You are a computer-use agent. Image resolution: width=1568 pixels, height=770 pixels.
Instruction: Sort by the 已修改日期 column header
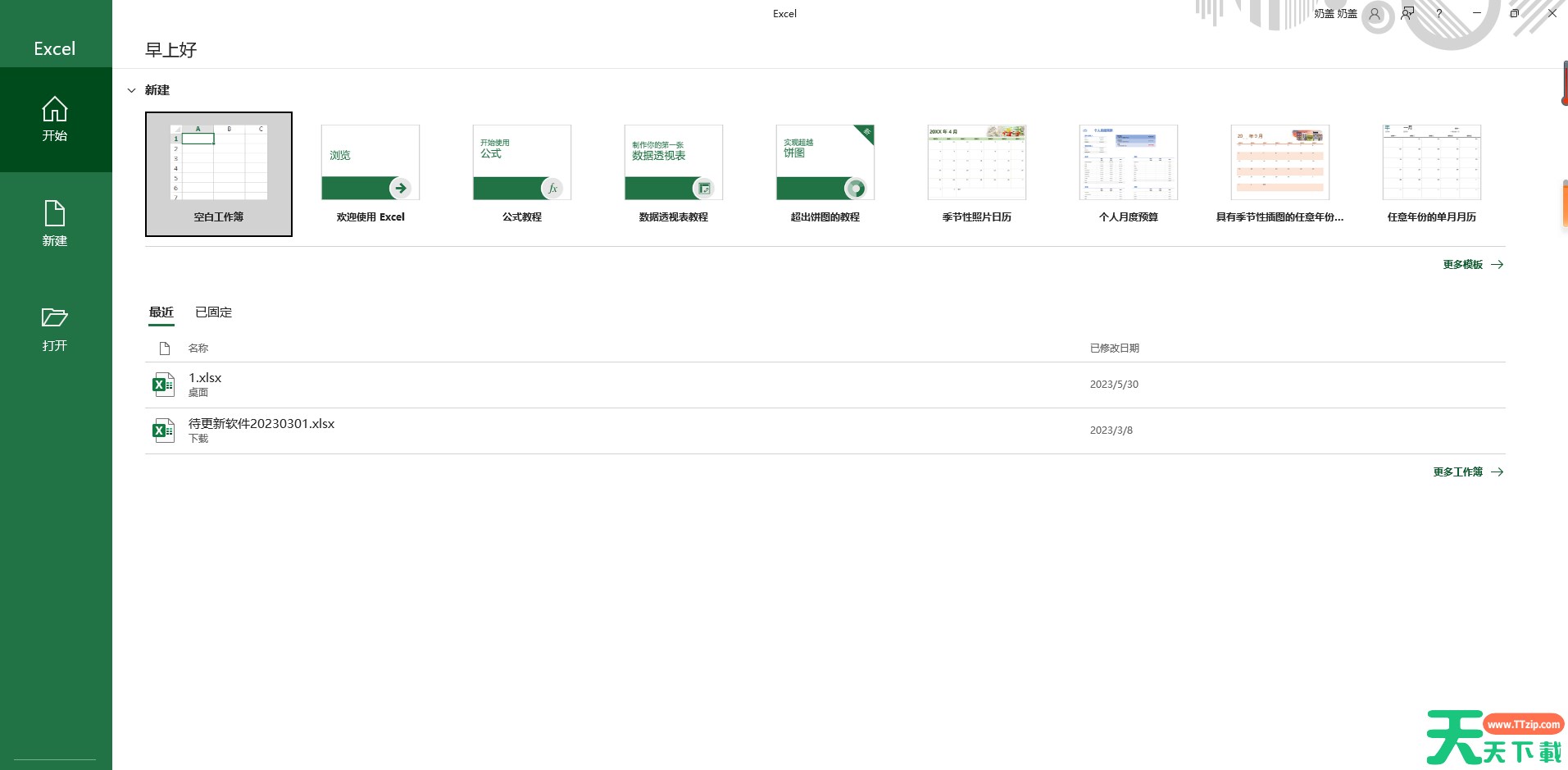(x=1114, y=349)
